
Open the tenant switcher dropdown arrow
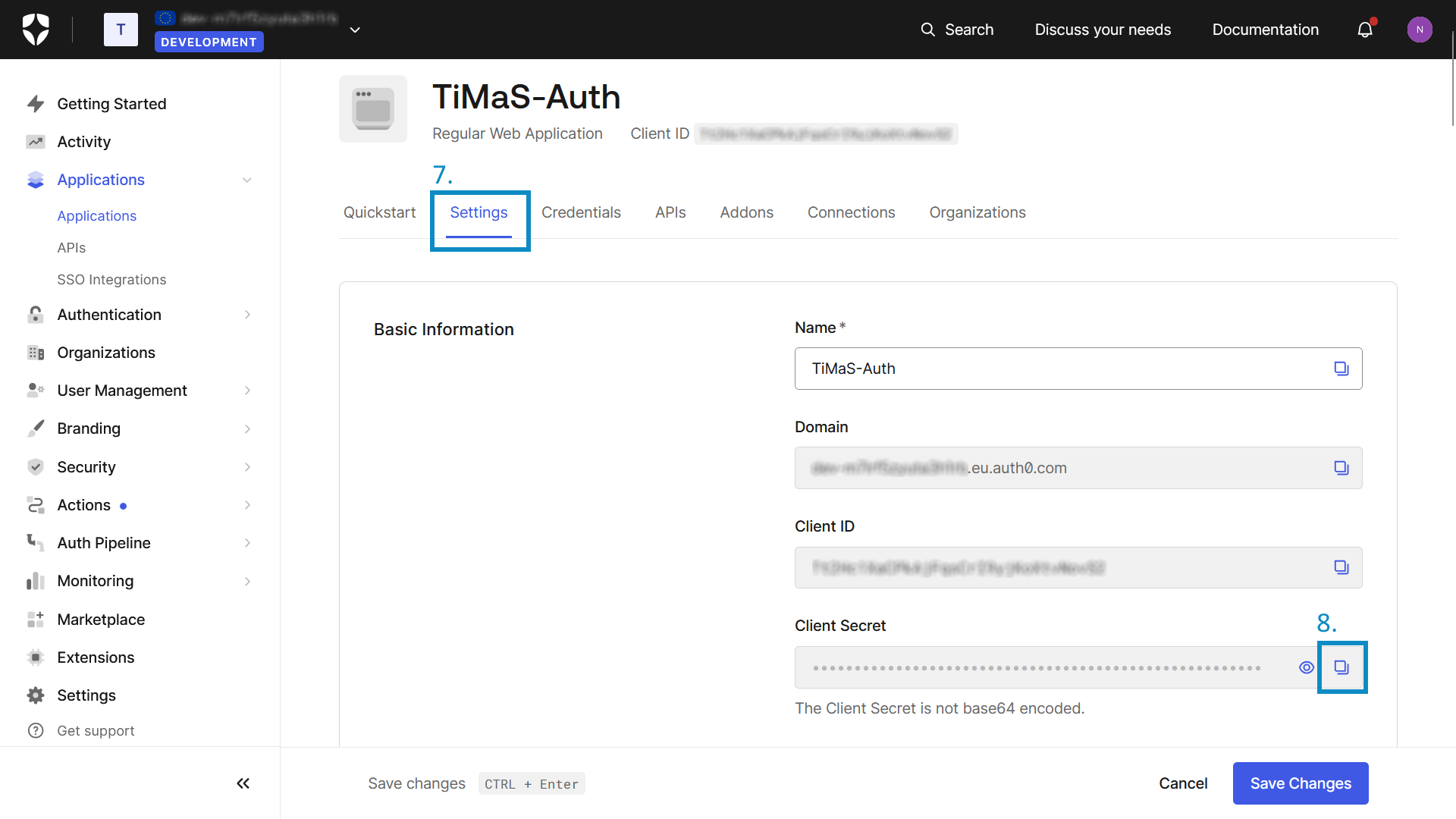pyautogui.click(x=355, y=30)
